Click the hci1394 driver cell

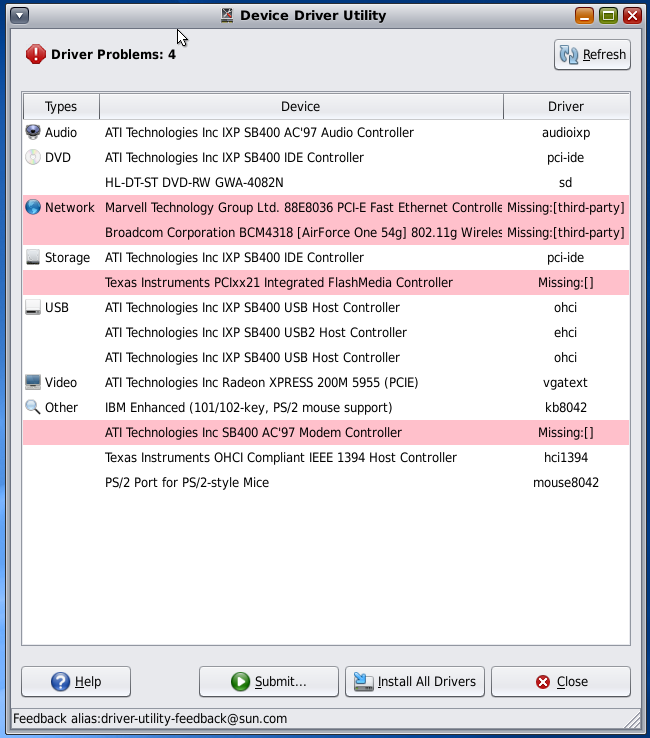pyautogui.click(x=566, y=457)
